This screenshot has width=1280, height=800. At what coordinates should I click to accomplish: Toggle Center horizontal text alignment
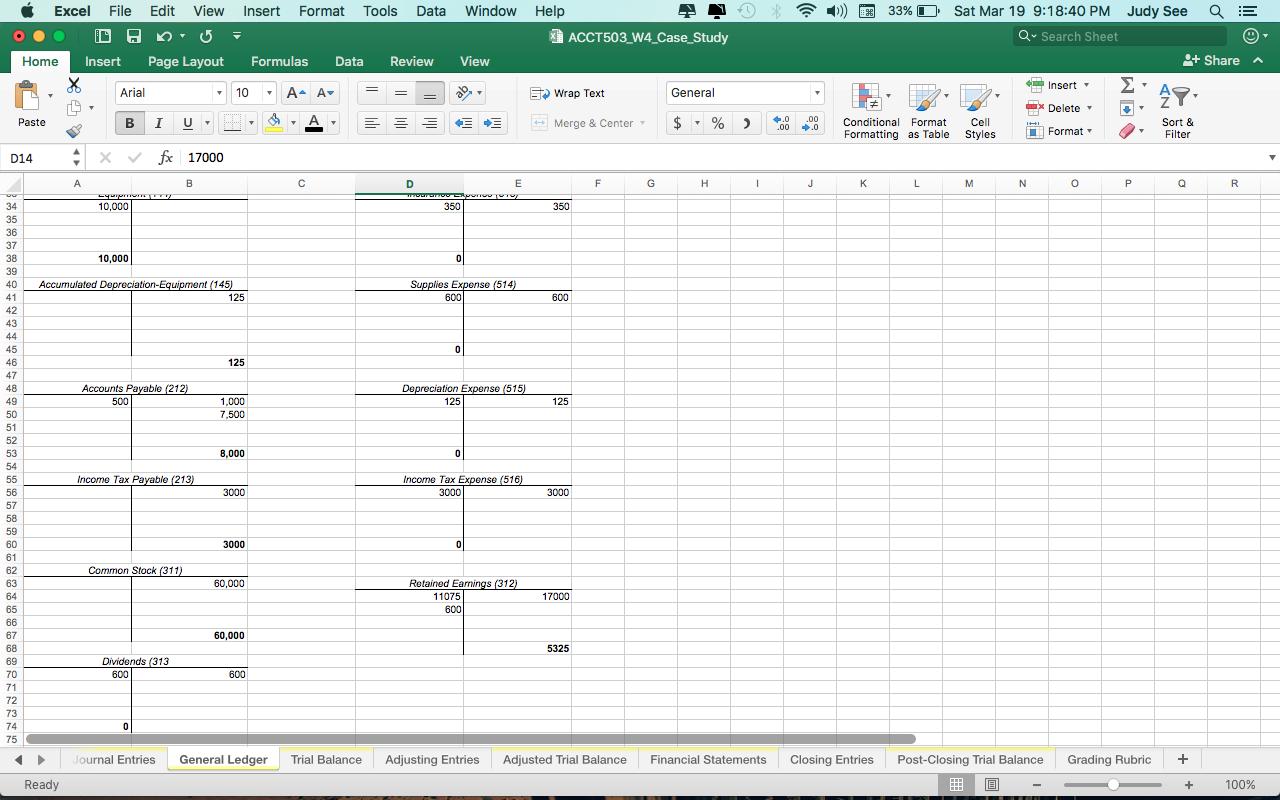click(401, 123)
